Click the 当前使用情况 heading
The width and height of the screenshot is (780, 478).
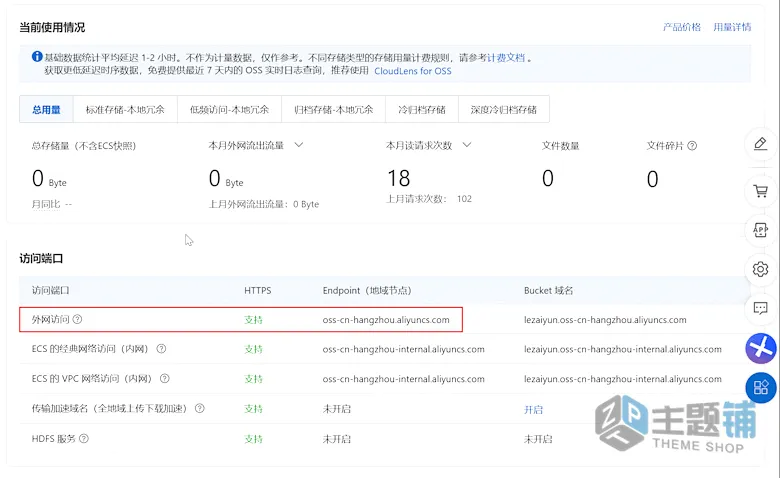click(52, 27)
